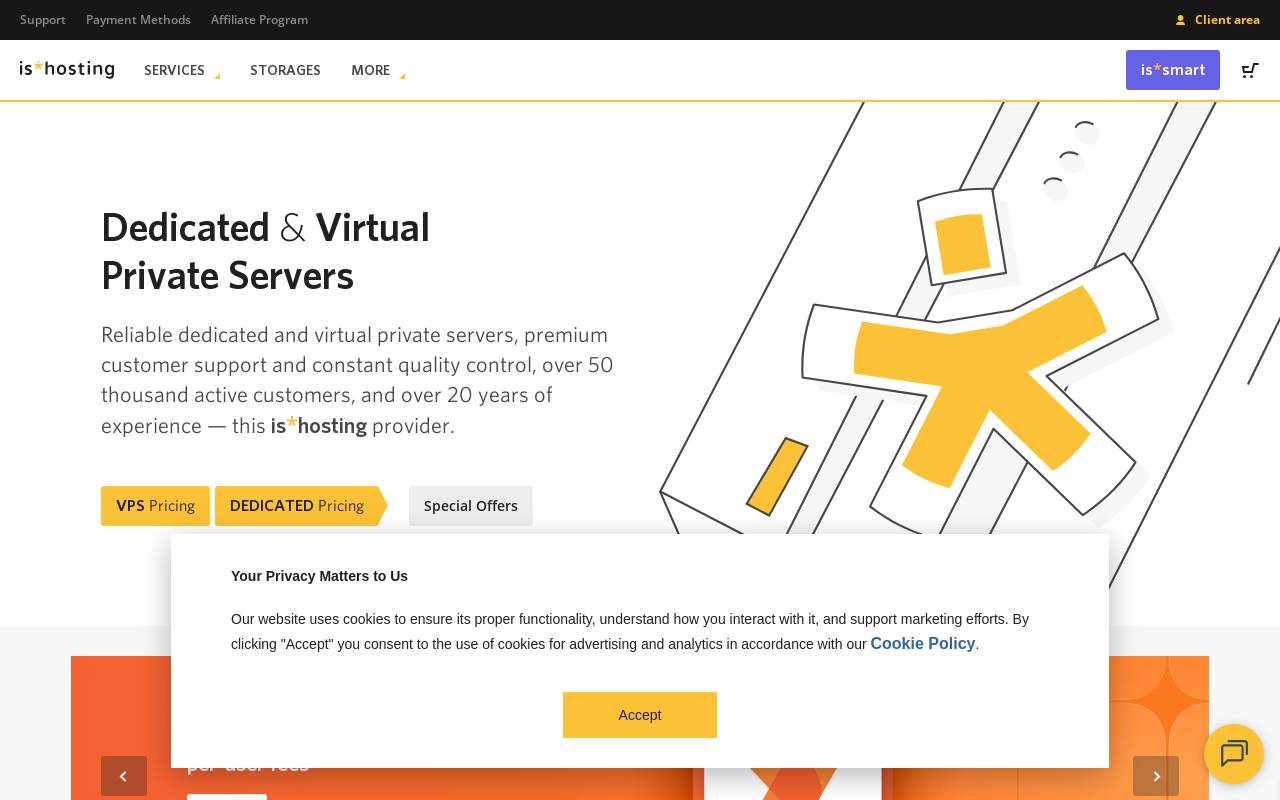The width and height of the screenshot is (1280, 800).
Task: Expand the Services dropdown menu
Action: (181, 70)
